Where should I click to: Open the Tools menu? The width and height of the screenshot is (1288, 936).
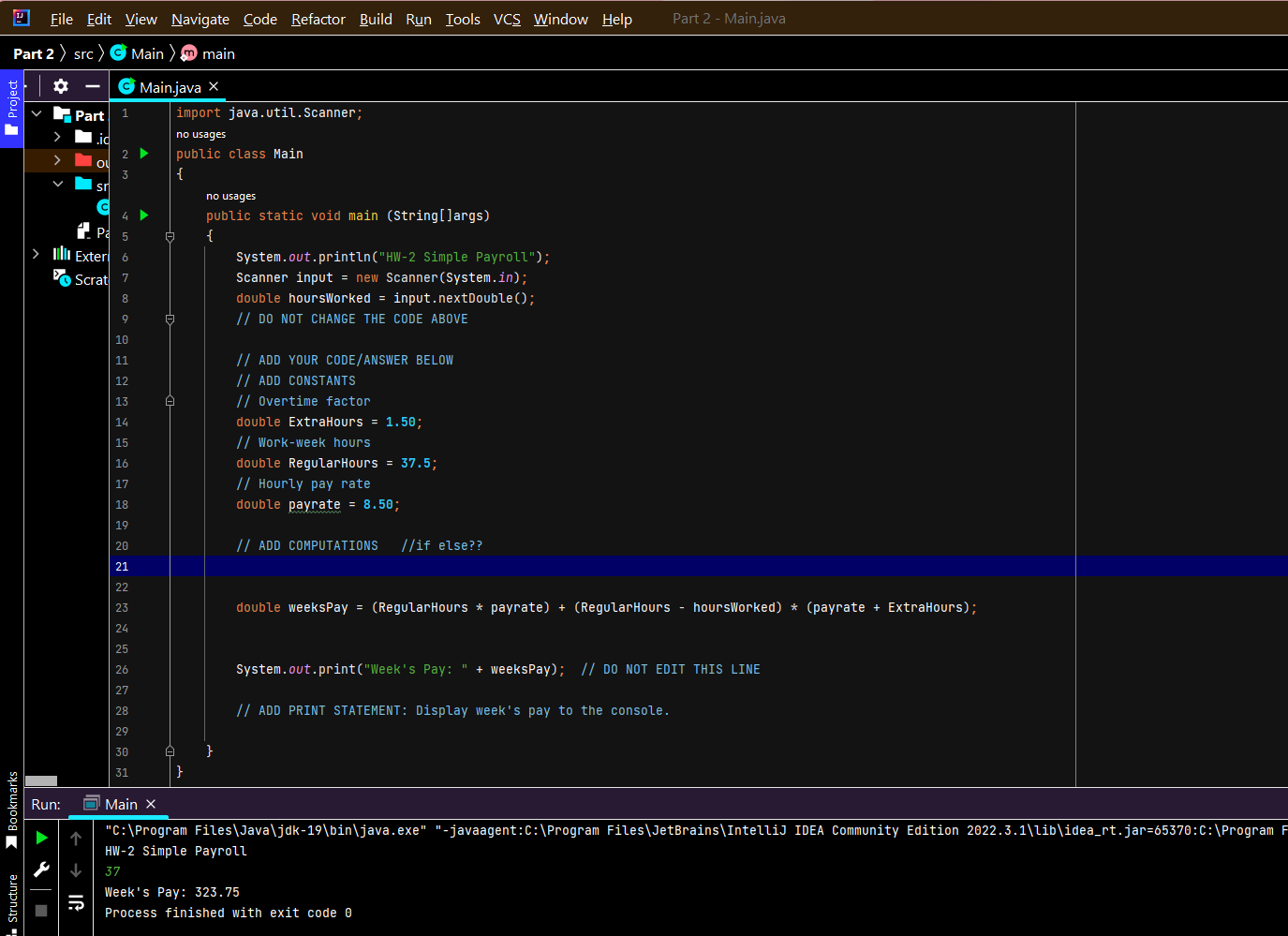click(463, 19)
